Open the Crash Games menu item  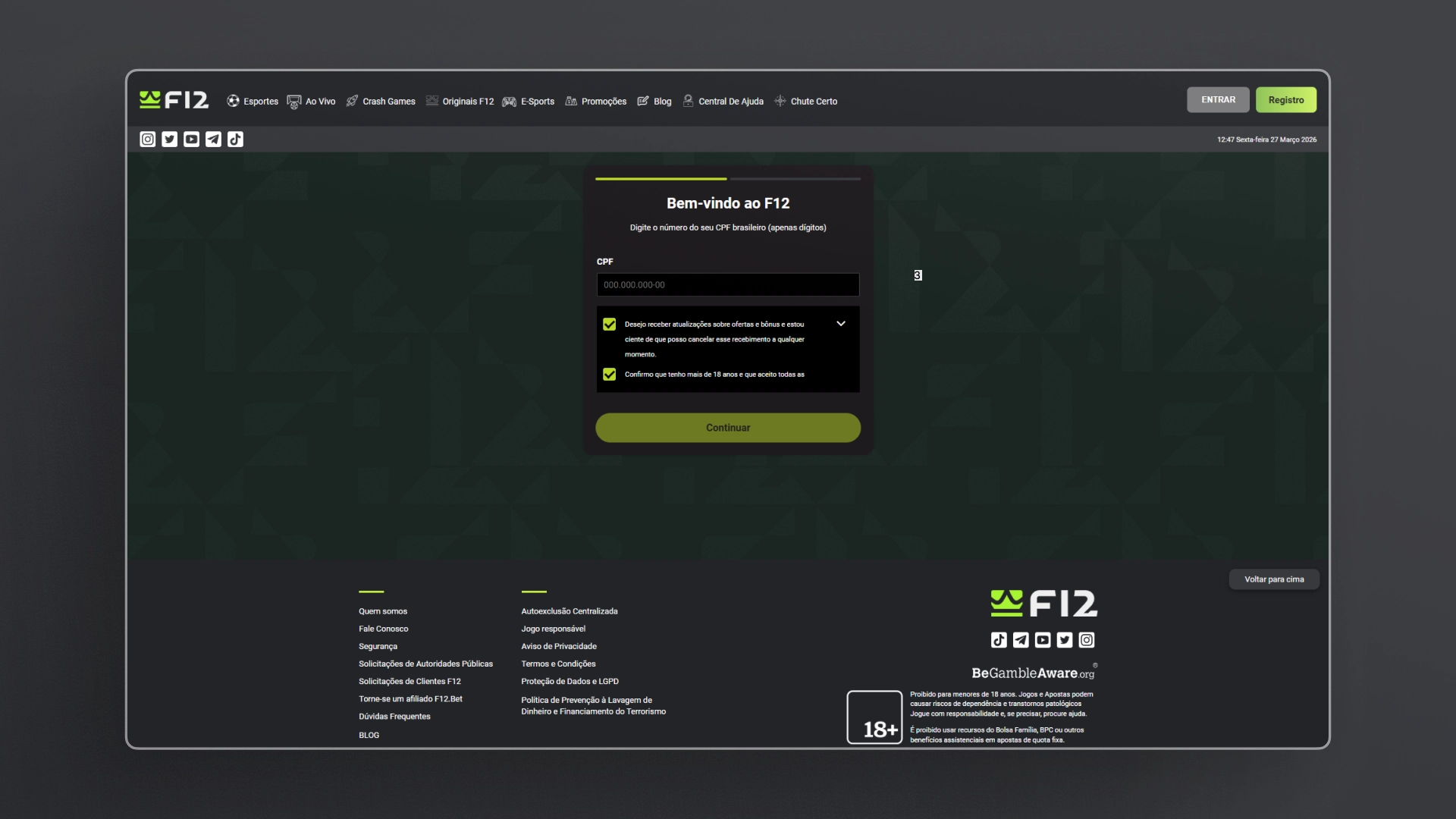pos(381,101)
